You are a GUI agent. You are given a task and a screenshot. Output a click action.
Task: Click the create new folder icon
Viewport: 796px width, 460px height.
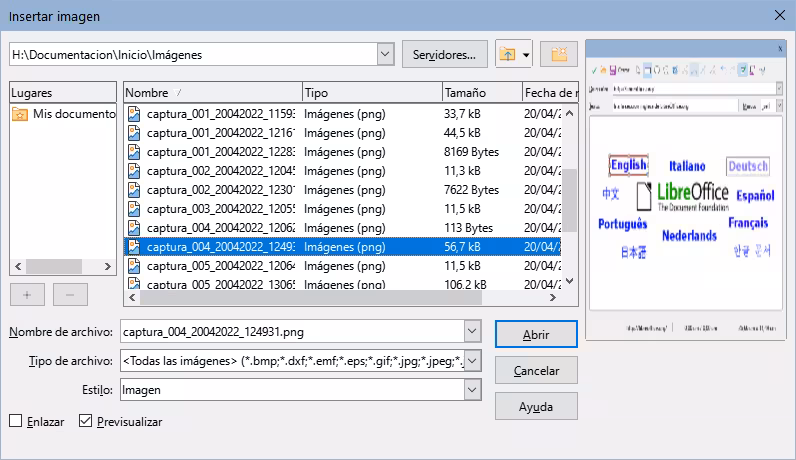click(x=558, y=54)
